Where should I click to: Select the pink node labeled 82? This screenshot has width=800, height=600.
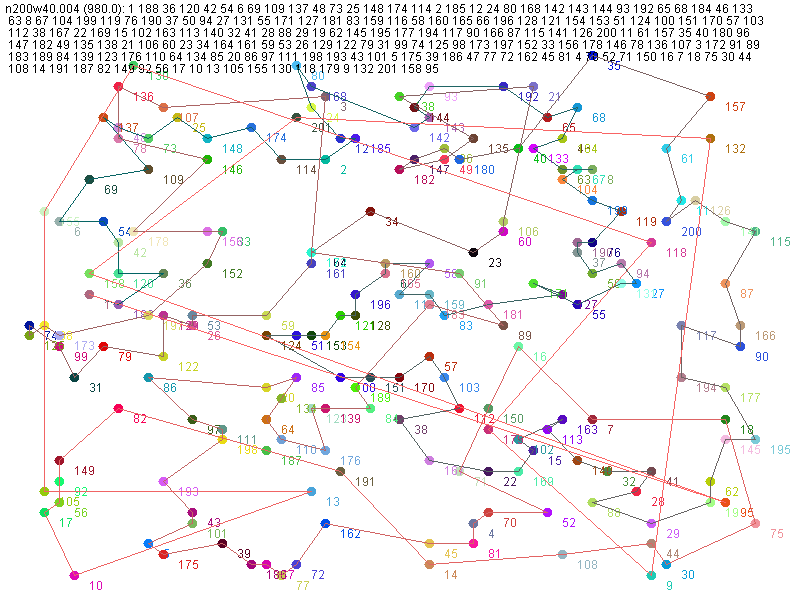pyautogui.click(x=118, y=407)
